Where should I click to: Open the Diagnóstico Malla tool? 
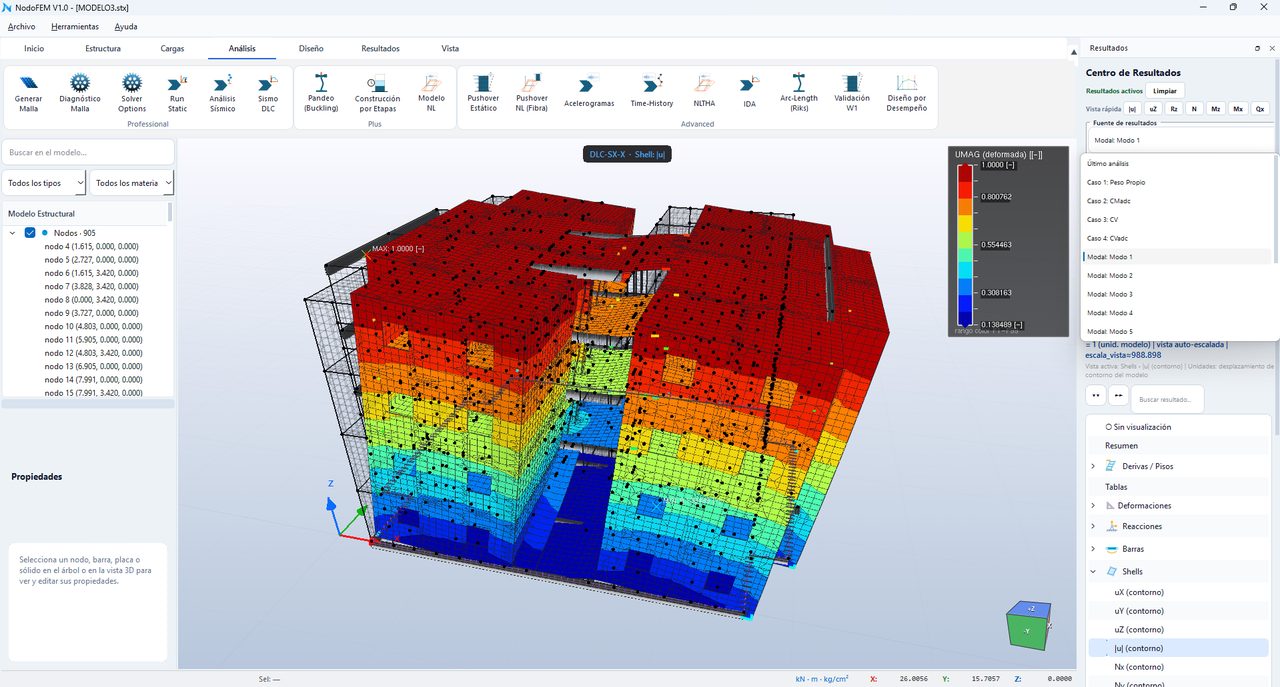80,93
